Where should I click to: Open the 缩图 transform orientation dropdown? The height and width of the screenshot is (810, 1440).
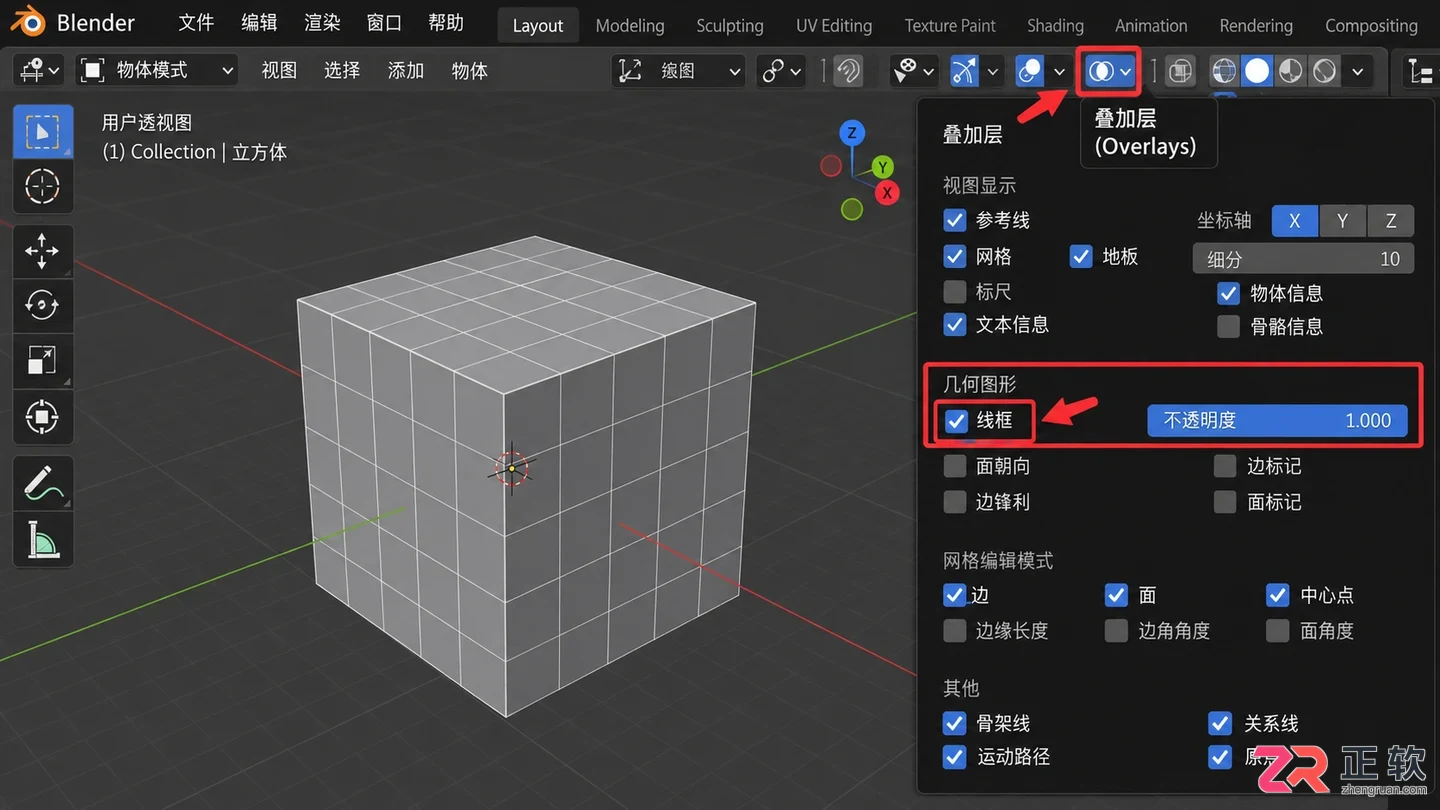coord(678,70)
